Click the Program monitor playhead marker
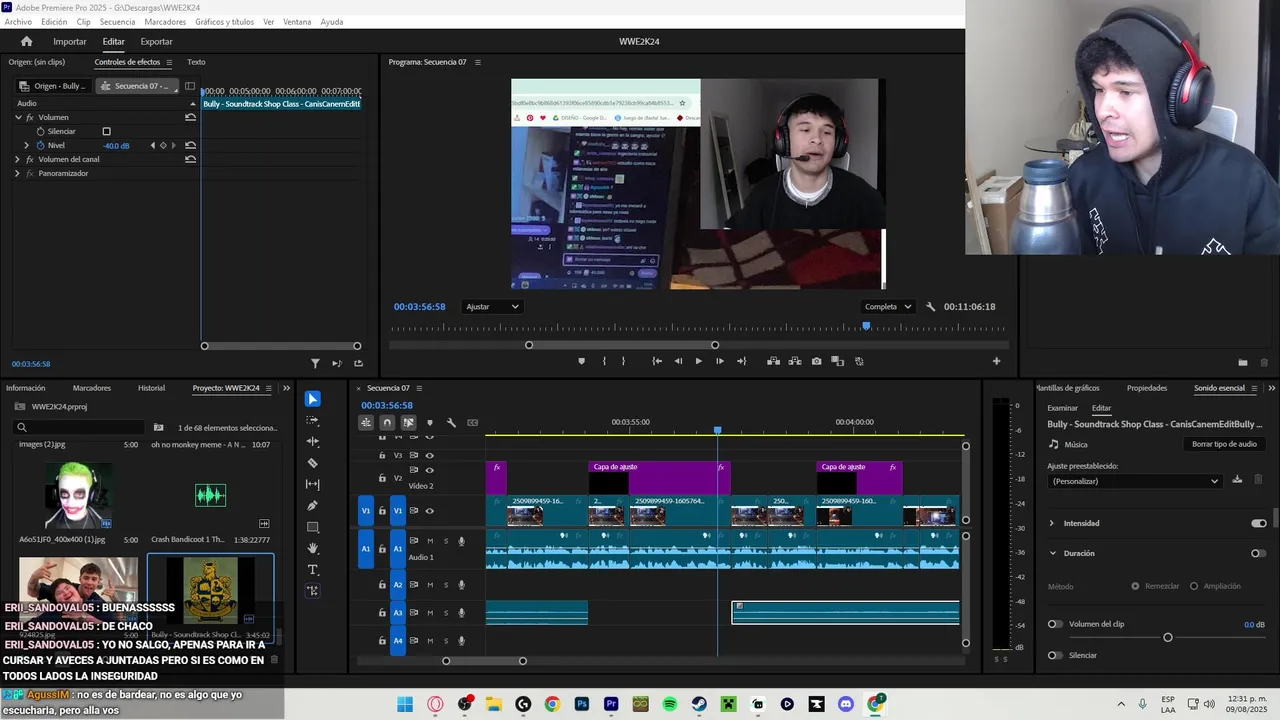 click(x=866, y=325)
